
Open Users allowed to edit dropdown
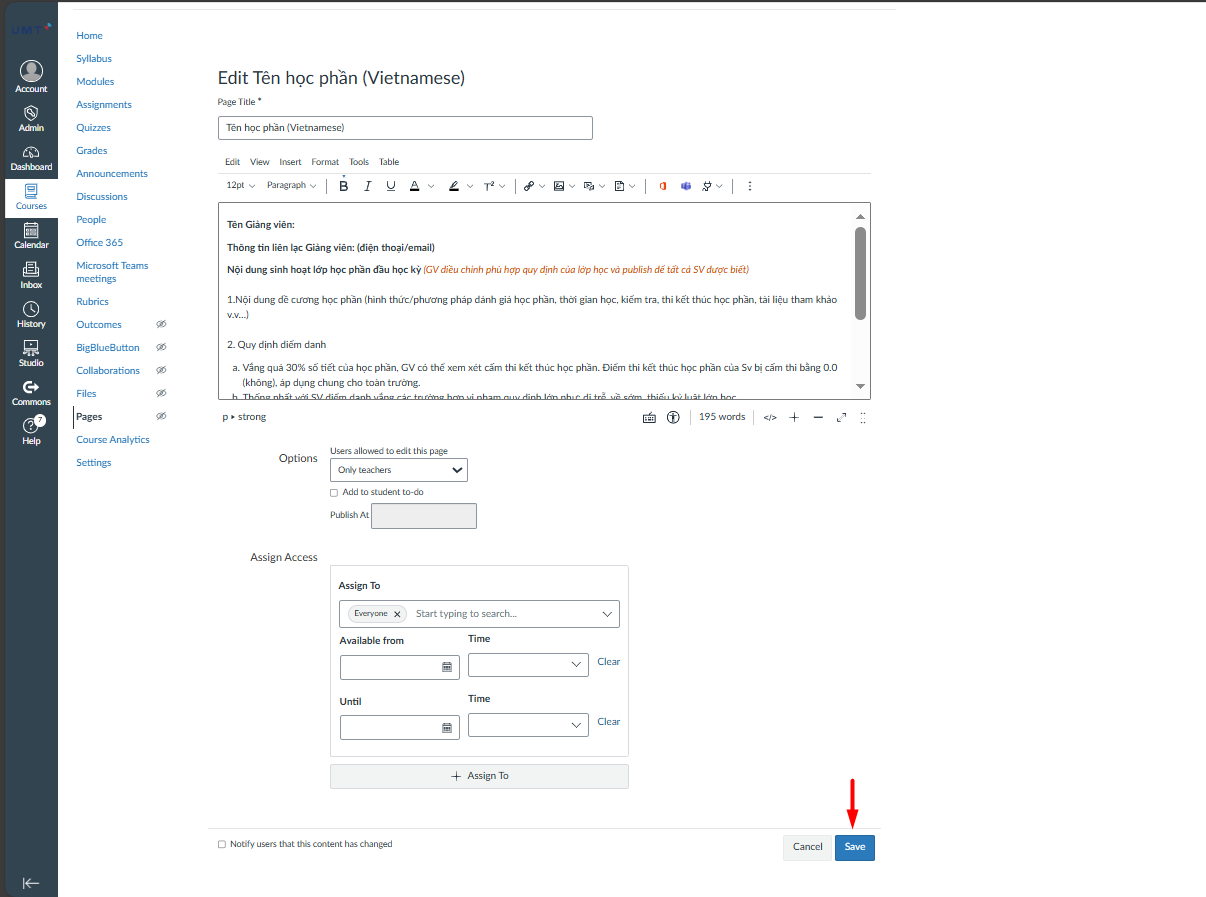[398, 470]
